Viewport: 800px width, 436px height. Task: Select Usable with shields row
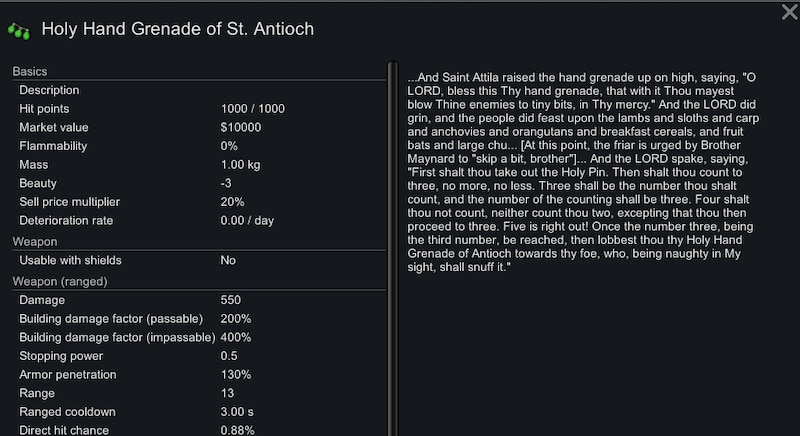[199, 260]
